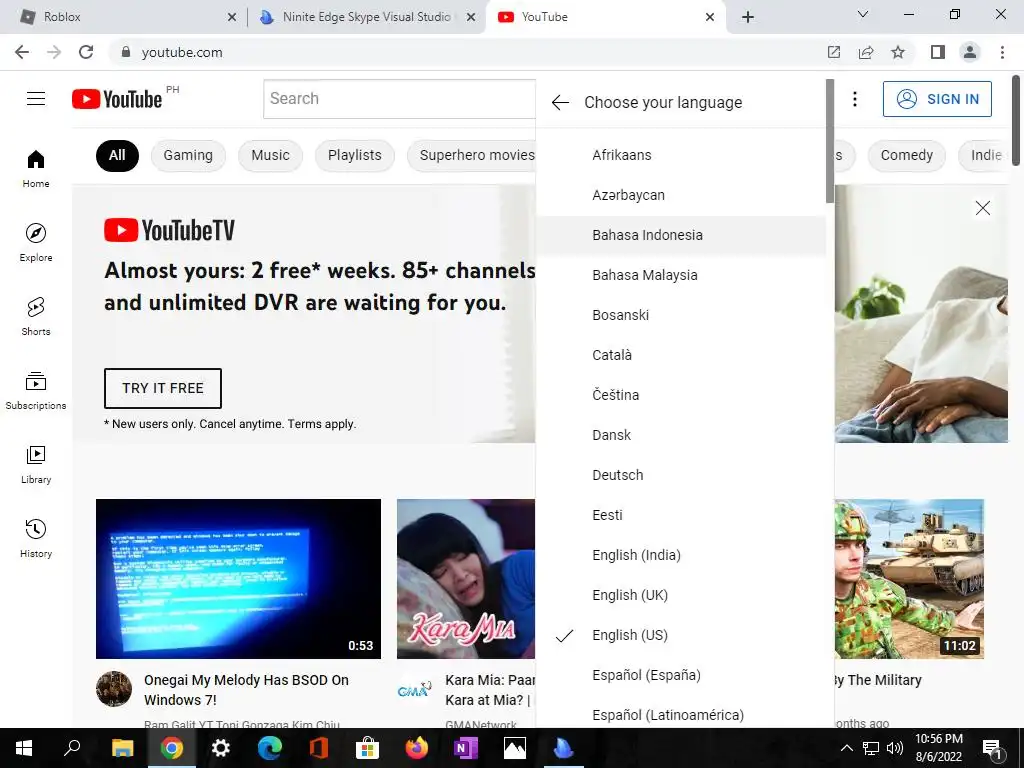
Task: Share this page icon in address bar
Action: (866, 52)
